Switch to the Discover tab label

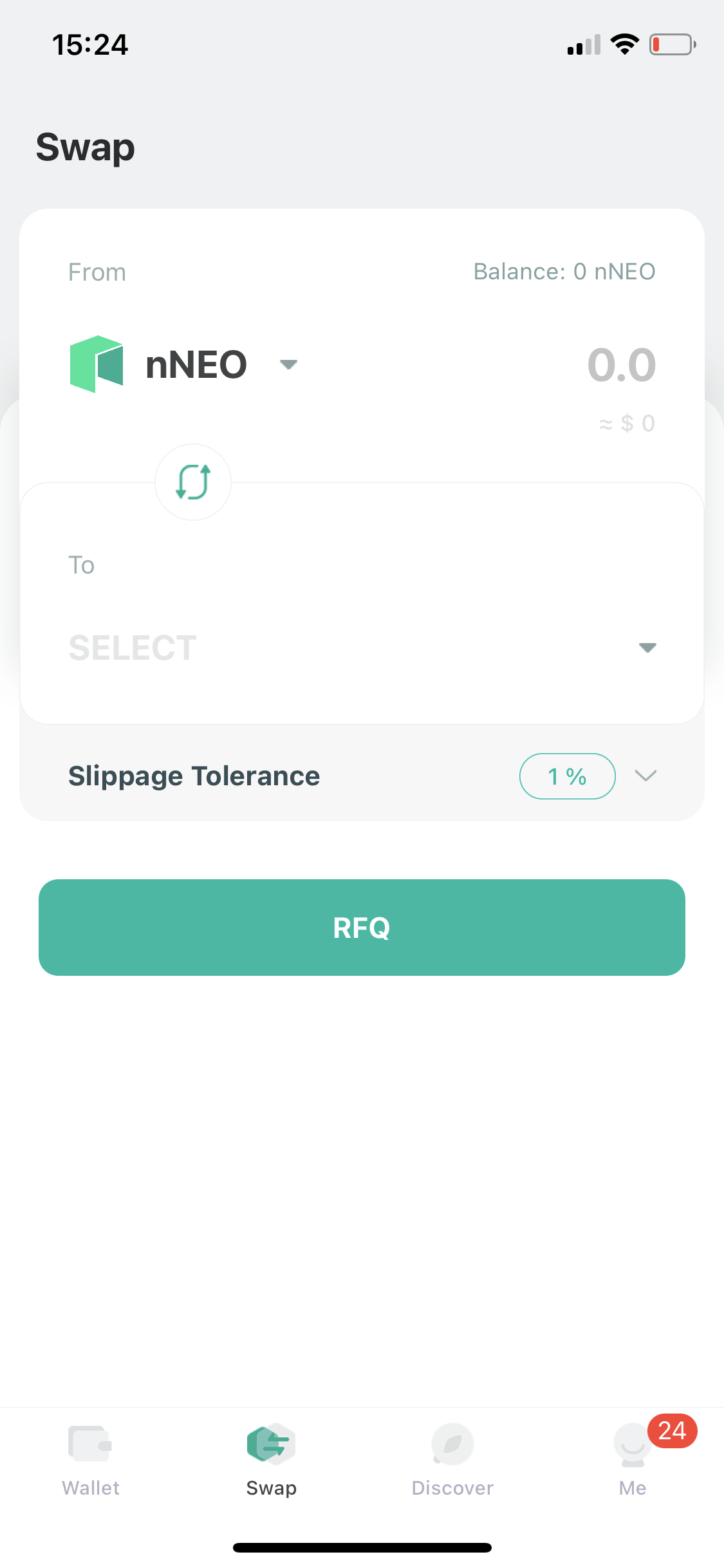pos(452,1488)
